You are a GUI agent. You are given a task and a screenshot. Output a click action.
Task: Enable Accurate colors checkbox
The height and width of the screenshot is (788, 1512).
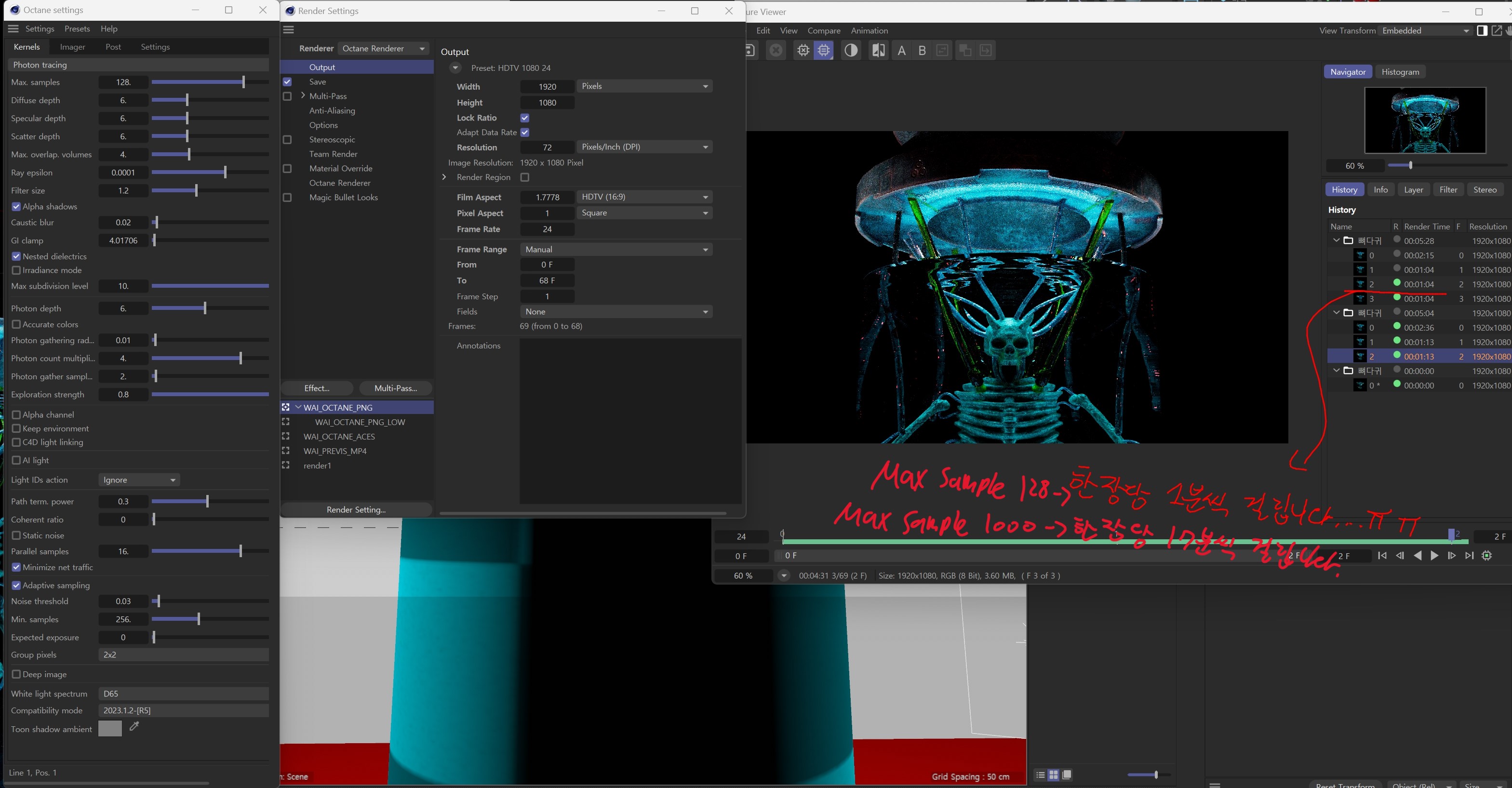(x=16, y=324)
